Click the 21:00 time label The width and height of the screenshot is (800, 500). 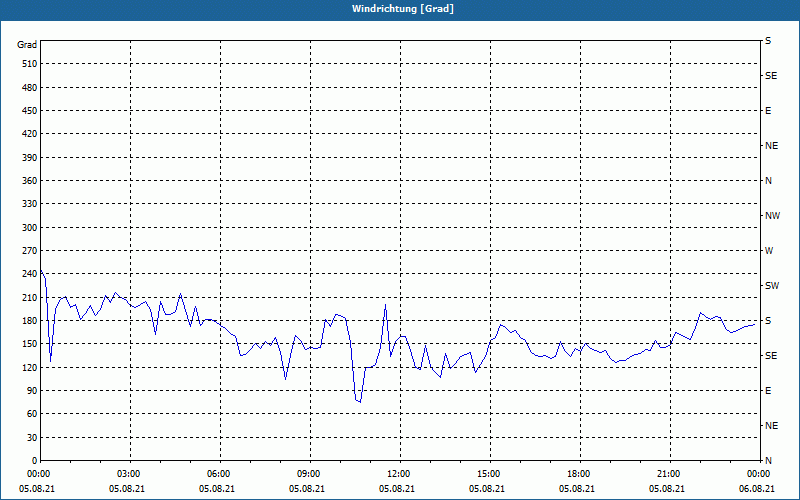tap(668, 474)
